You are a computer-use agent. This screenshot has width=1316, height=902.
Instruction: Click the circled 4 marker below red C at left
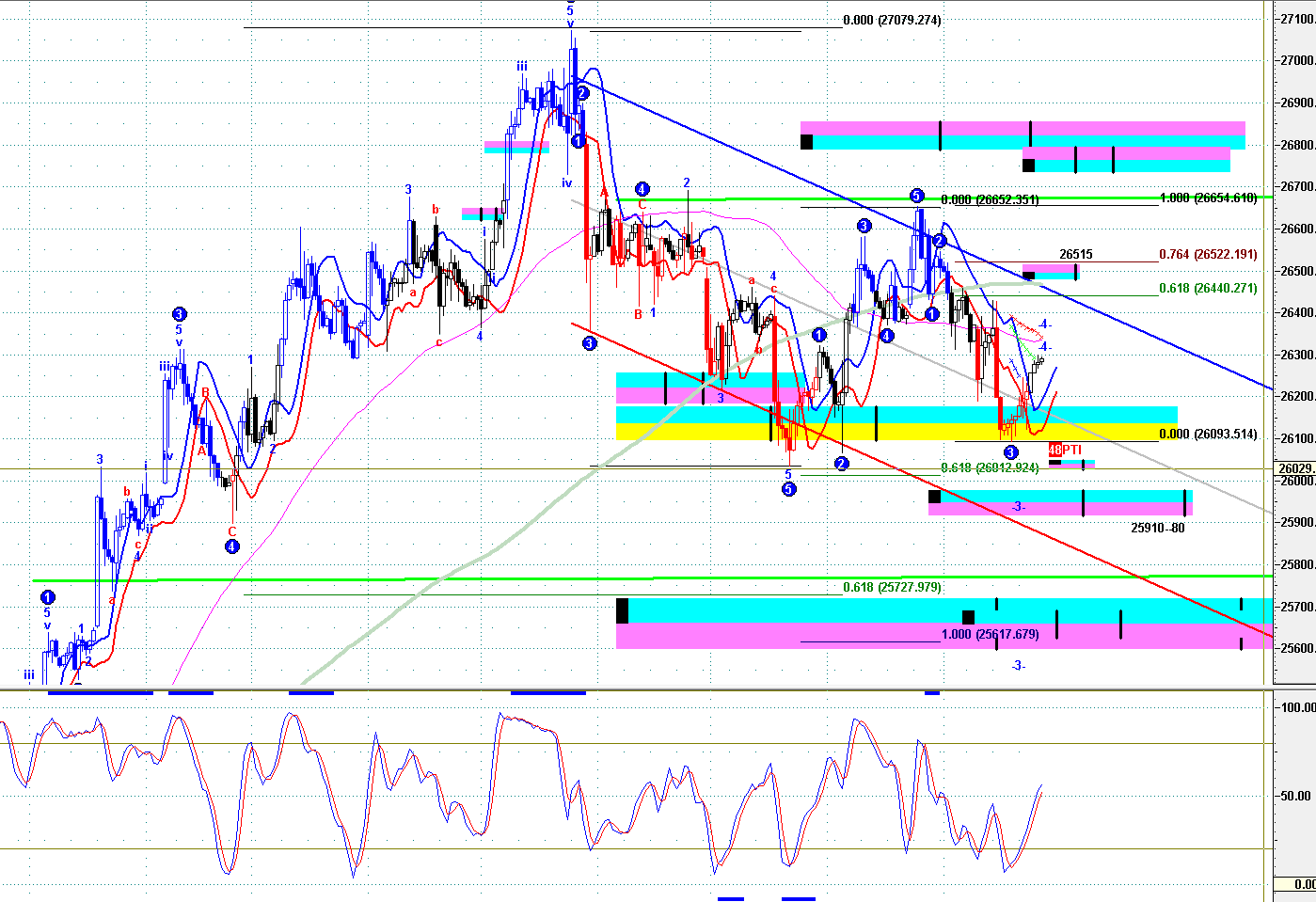(x=232, y=546)
